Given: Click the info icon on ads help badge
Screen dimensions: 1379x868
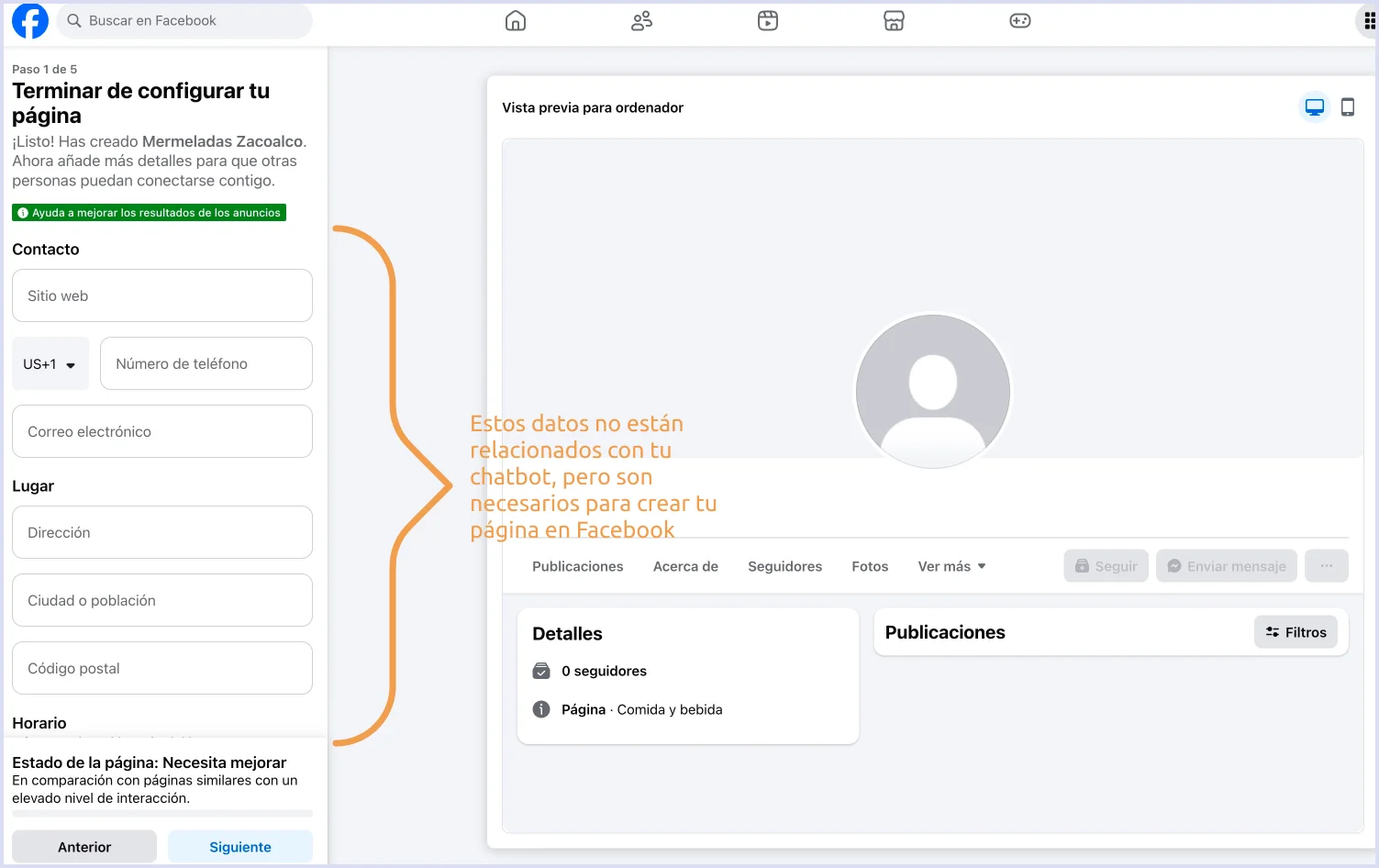Looking at the screenshot, I should 23,213.
